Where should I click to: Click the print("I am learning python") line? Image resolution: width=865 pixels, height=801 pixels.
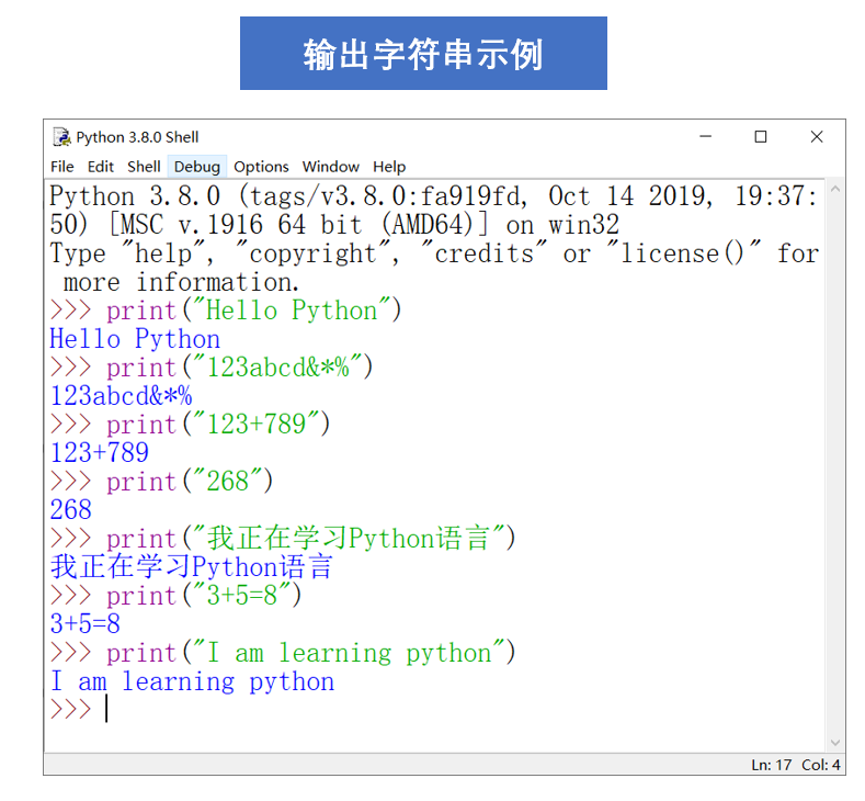282,653
